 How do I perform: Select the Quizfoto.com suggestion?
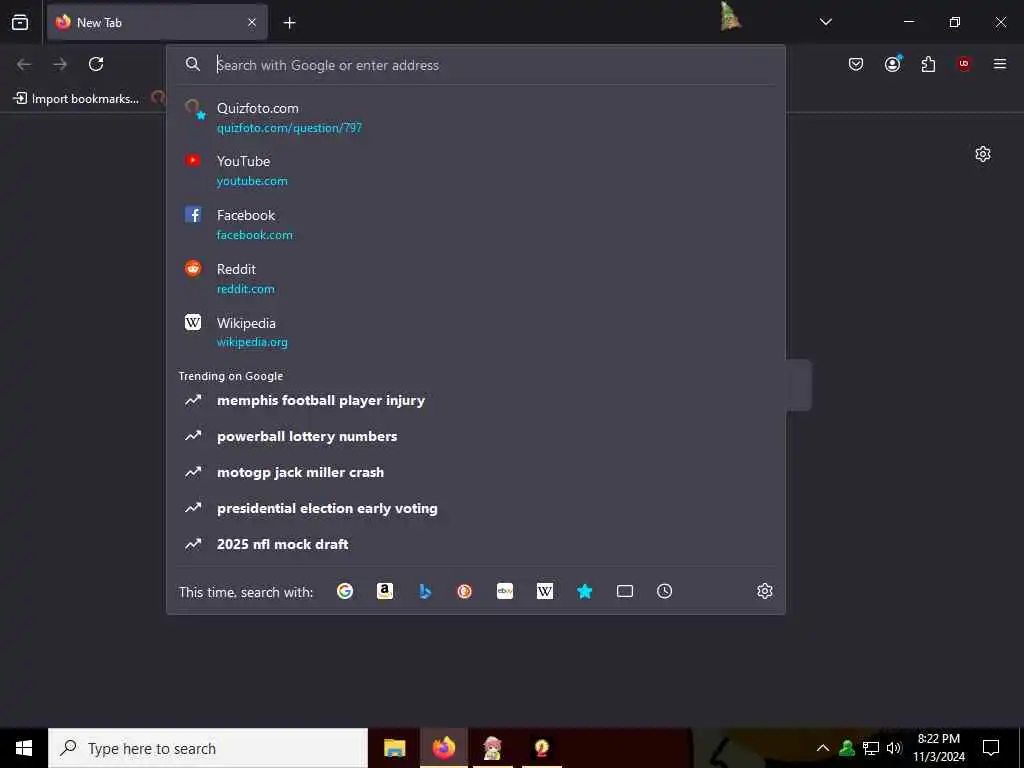point(476,118)
